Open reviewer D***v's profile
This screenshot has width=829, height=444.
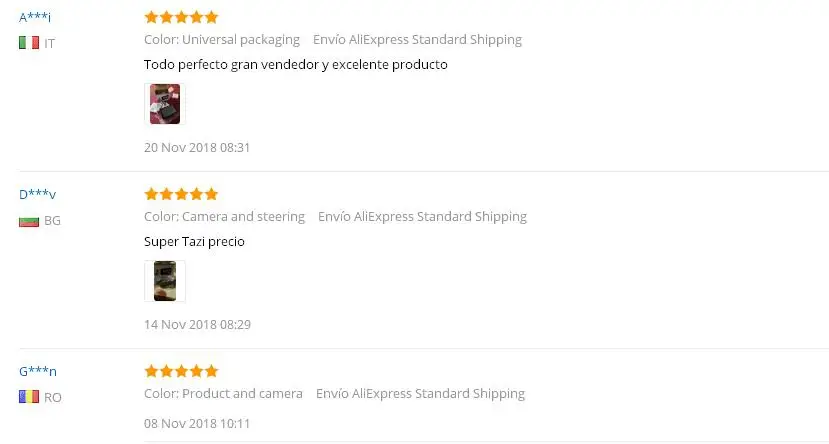click(x=37, y=194)
